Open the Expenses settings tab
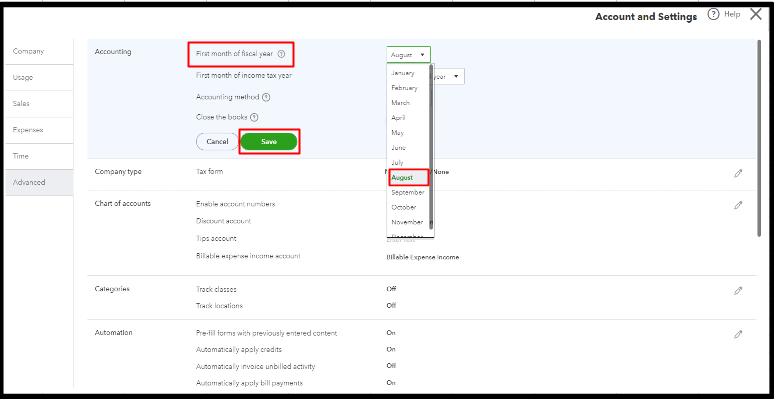 coord(39,130)
